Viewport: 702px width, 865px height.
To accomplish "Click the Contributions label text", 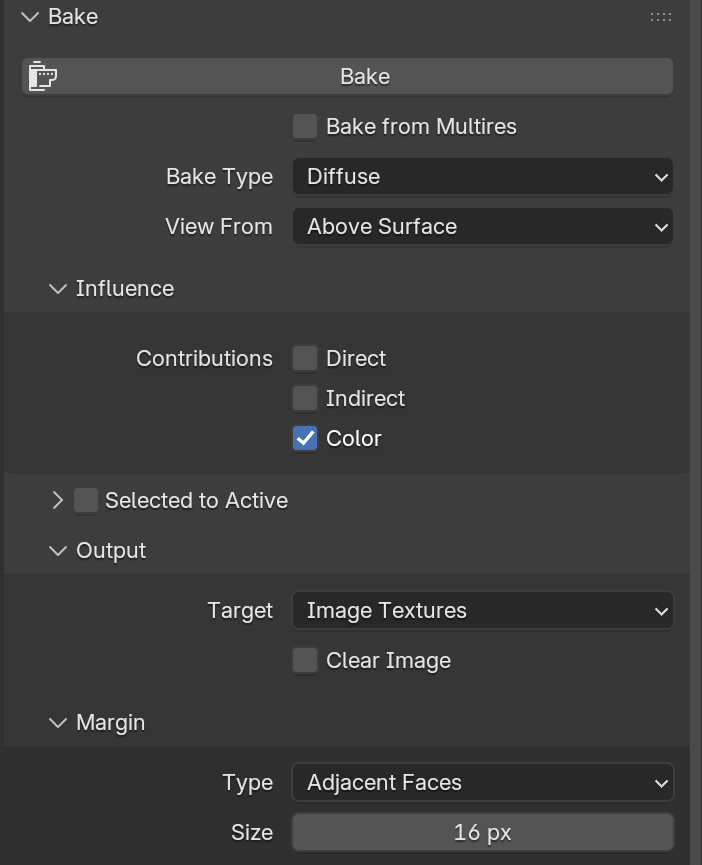I will tap(204, 359).
